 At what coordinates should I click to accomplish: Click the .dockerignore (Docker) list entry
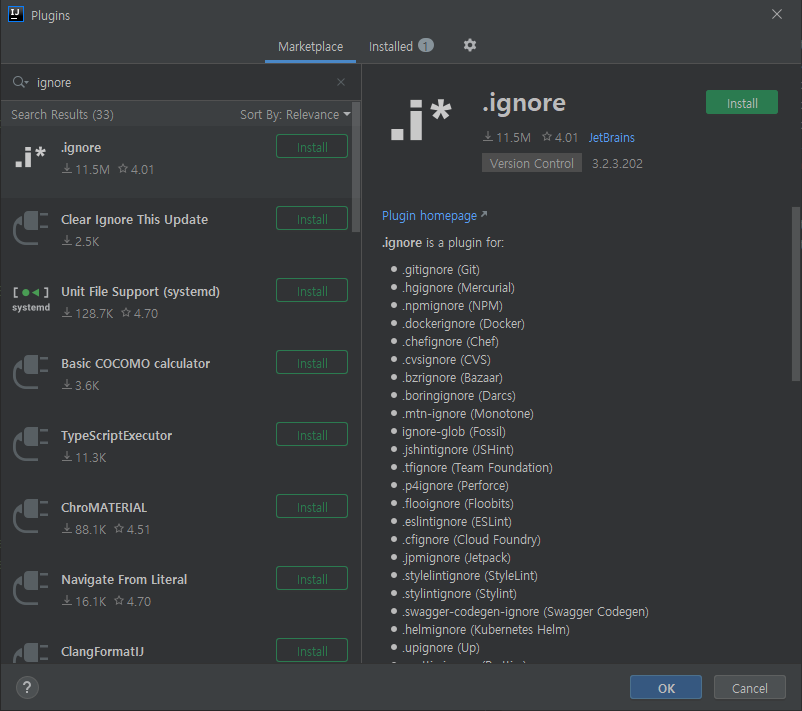463,324
